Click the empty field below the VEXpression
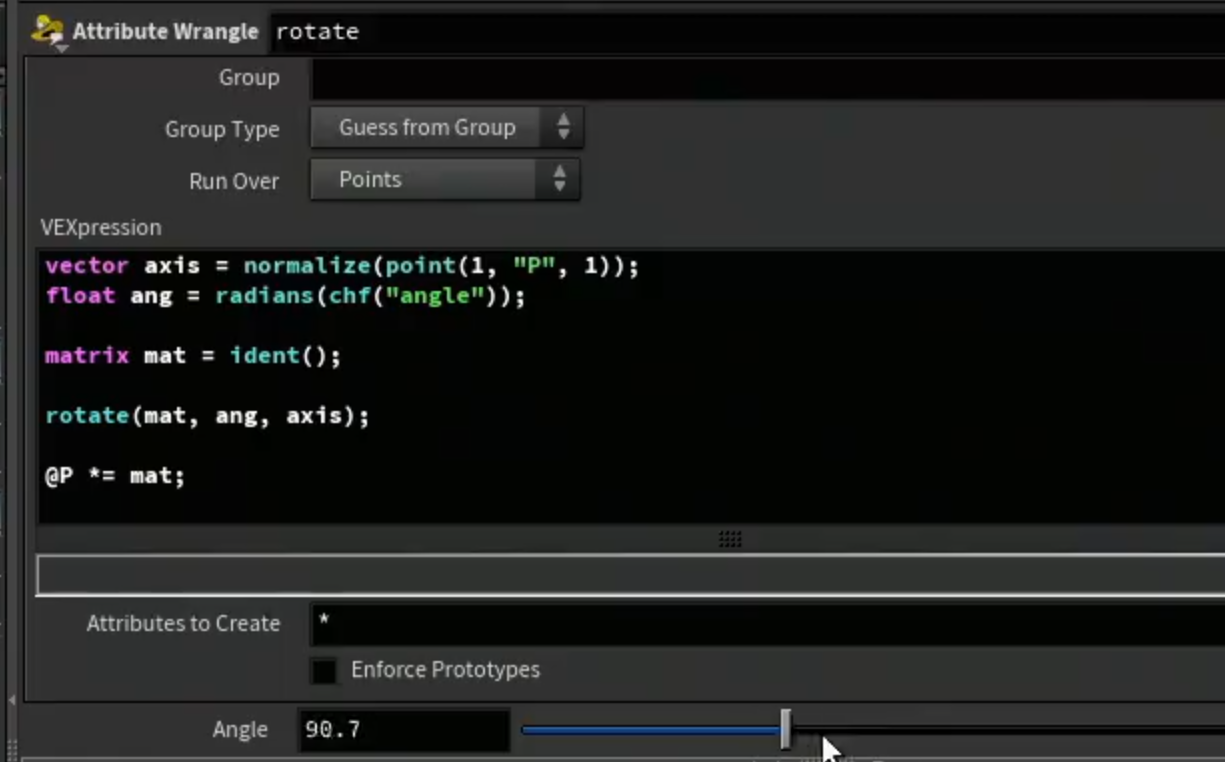Viewport: 1225px width, 762px height. pos(631,575)
